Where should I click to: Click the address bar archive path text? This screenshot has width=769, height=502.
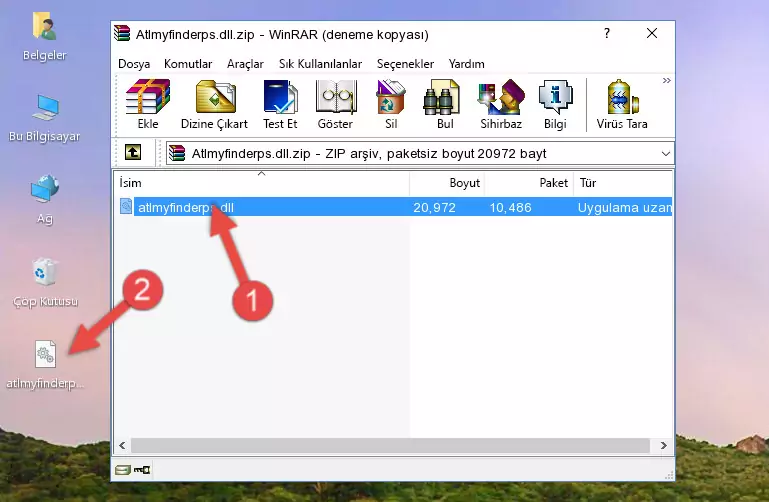pos(369,153)
